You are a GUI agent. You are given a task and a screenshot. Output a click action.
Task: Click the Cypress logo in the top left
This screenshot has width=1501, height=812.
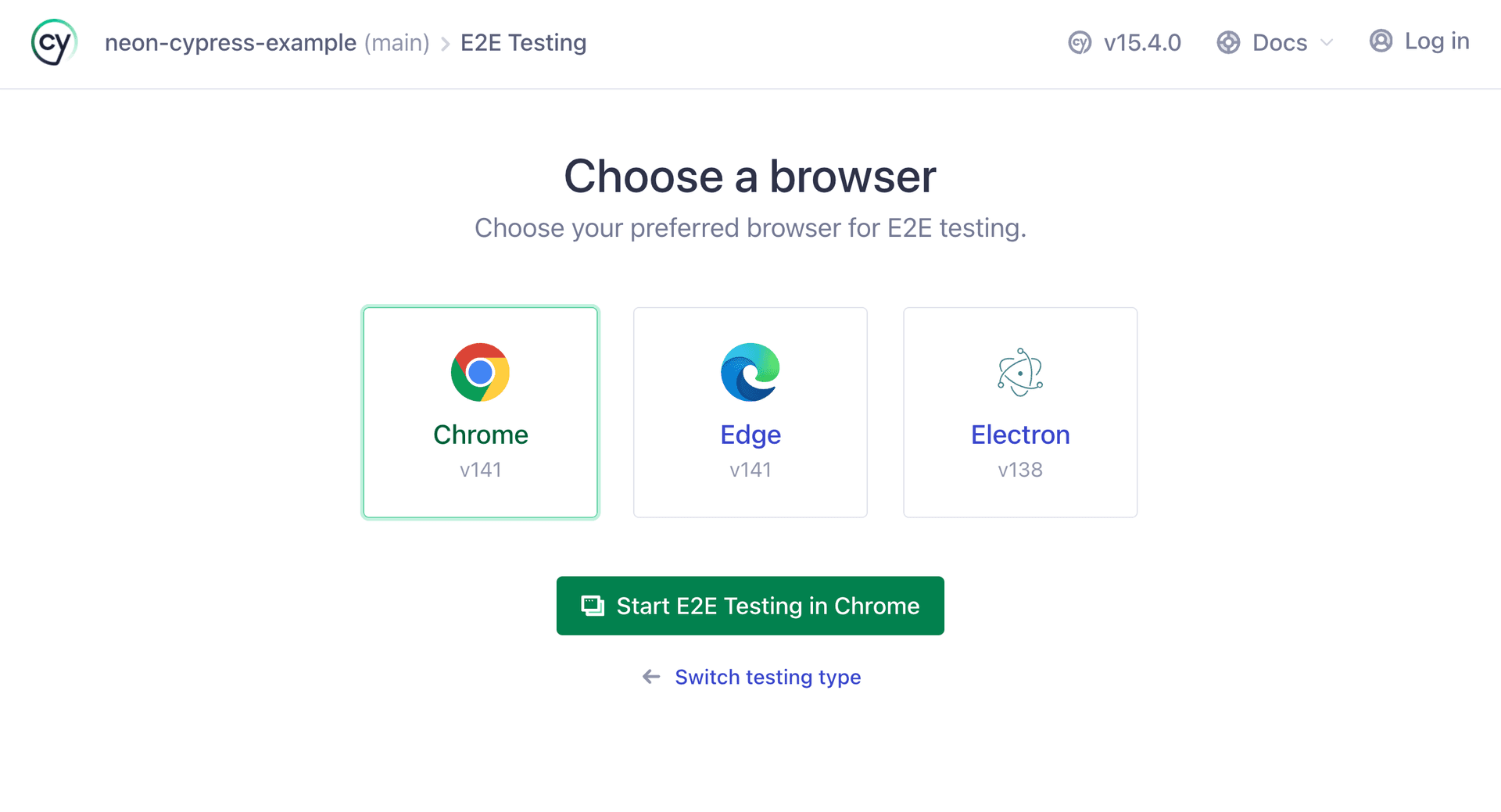[53, 41]
